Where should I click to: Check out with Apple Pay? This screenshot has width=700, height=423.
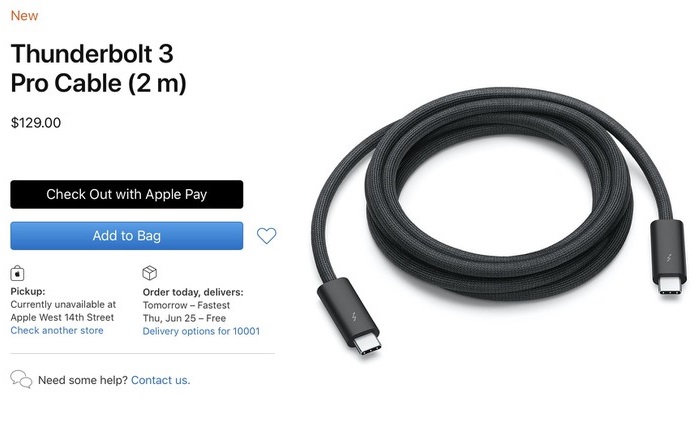coord(127,195)
